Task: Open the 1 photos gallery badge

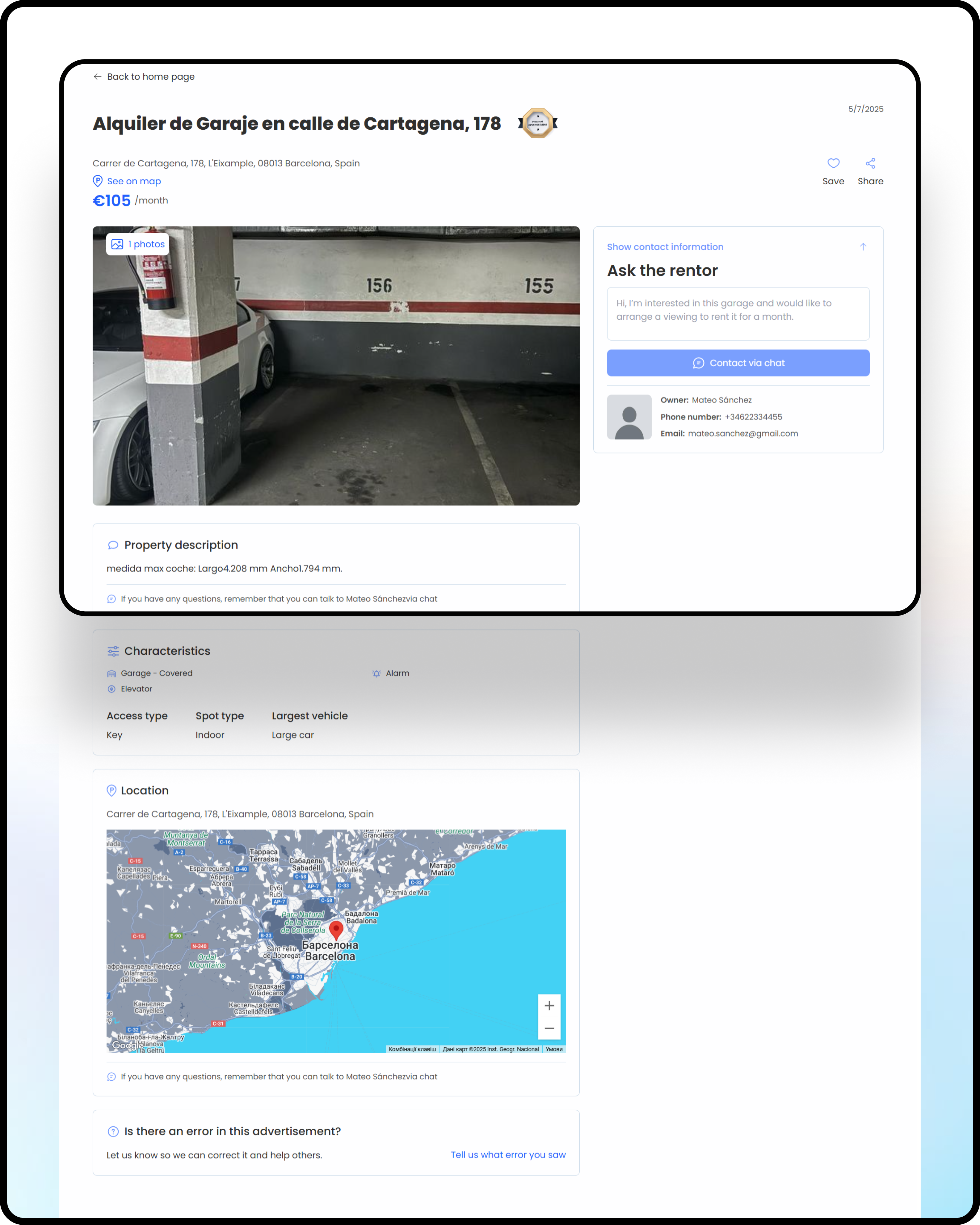Action: [137, 244]
